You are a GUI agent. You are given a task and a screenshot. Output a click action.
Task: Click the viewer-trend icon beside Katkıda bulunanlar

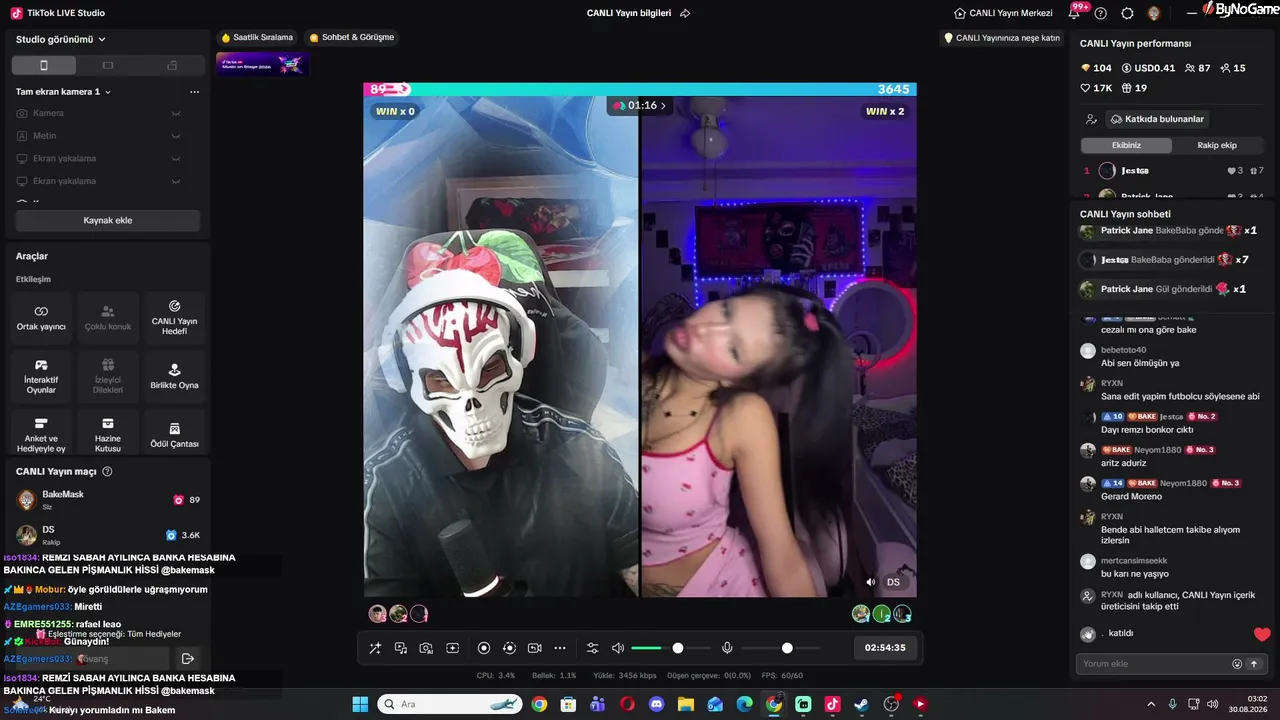(x=1091, y=119)
